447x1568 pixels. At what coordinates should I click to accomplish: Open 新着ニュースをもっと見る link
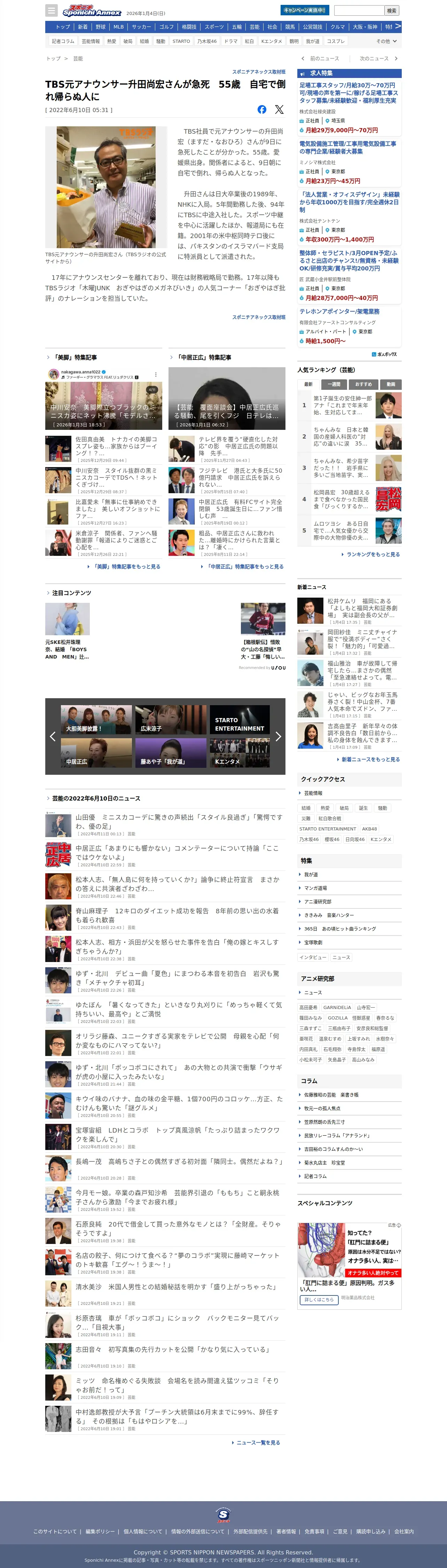pyautogui.click(x=370, y=760)
